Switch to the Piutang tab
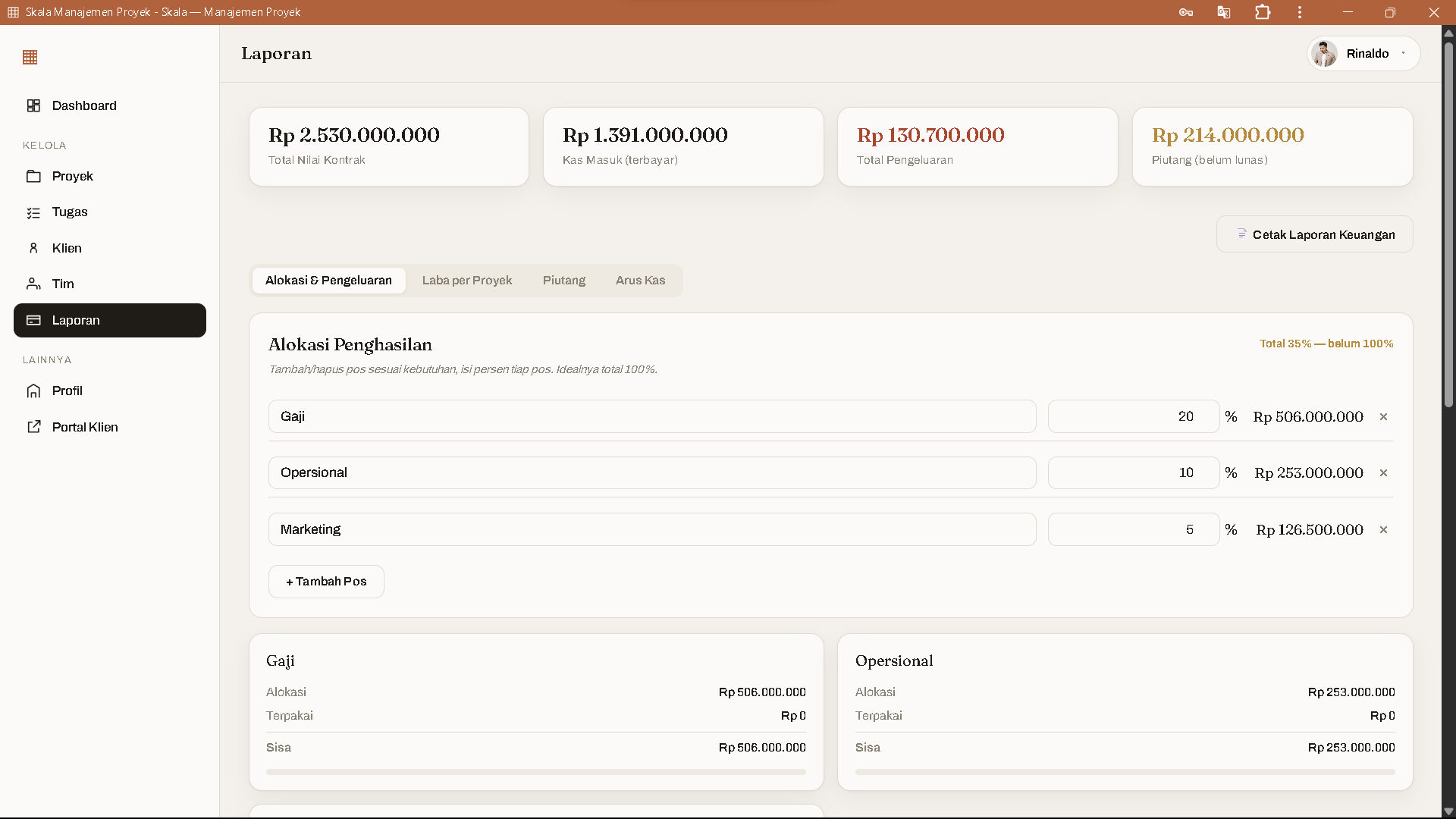Viewport: 1456px width, 819px height. point(564,281)
